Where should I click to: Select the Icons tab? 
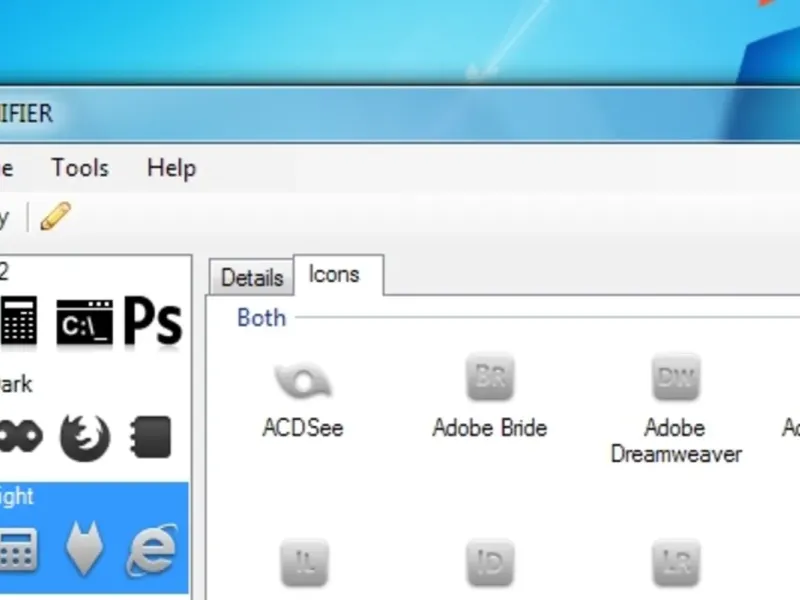tap(338, 274)
